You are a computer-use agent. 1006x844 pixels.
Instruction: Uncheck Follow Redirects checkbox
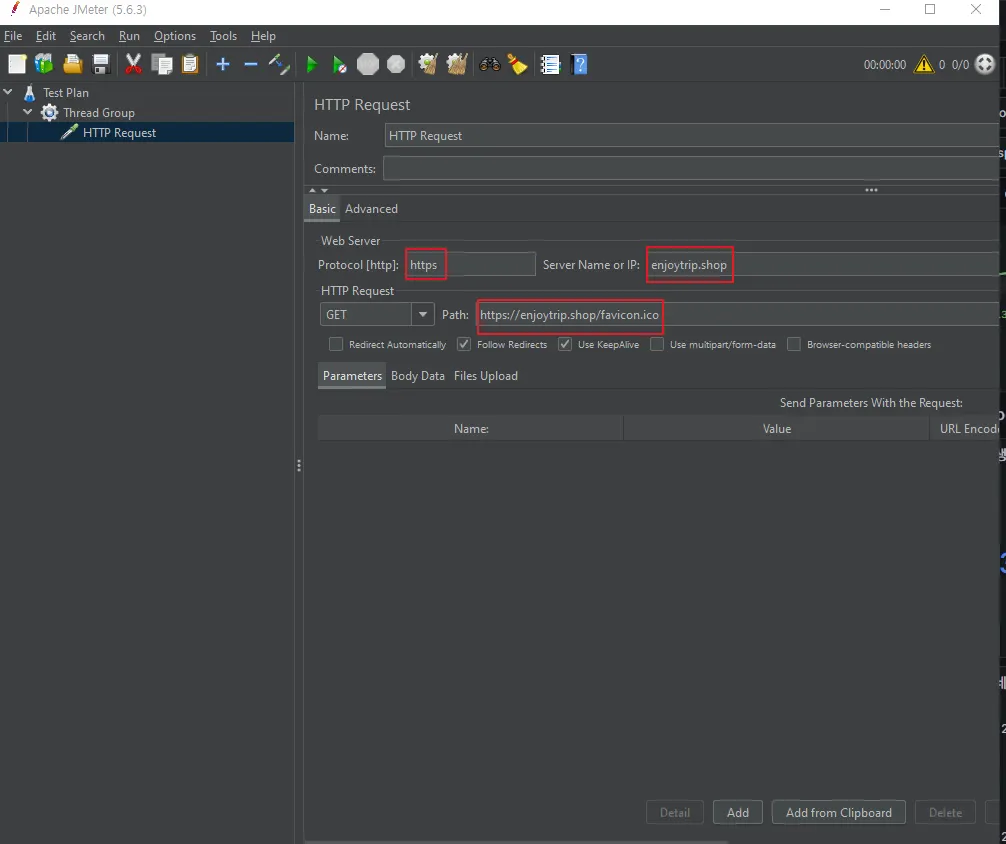point(464,344)
